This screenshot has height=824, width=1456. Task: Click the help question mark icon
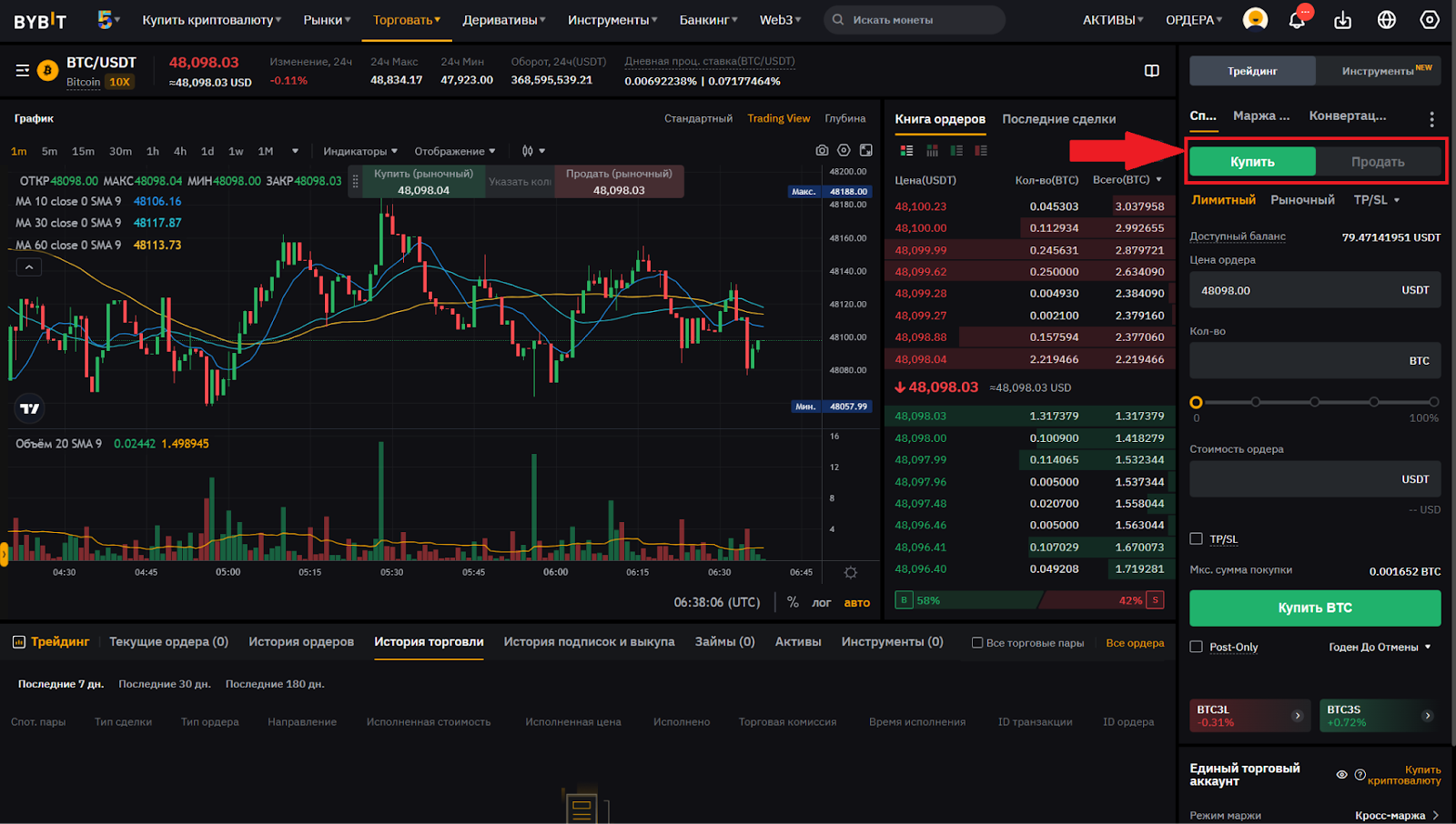1360,775
